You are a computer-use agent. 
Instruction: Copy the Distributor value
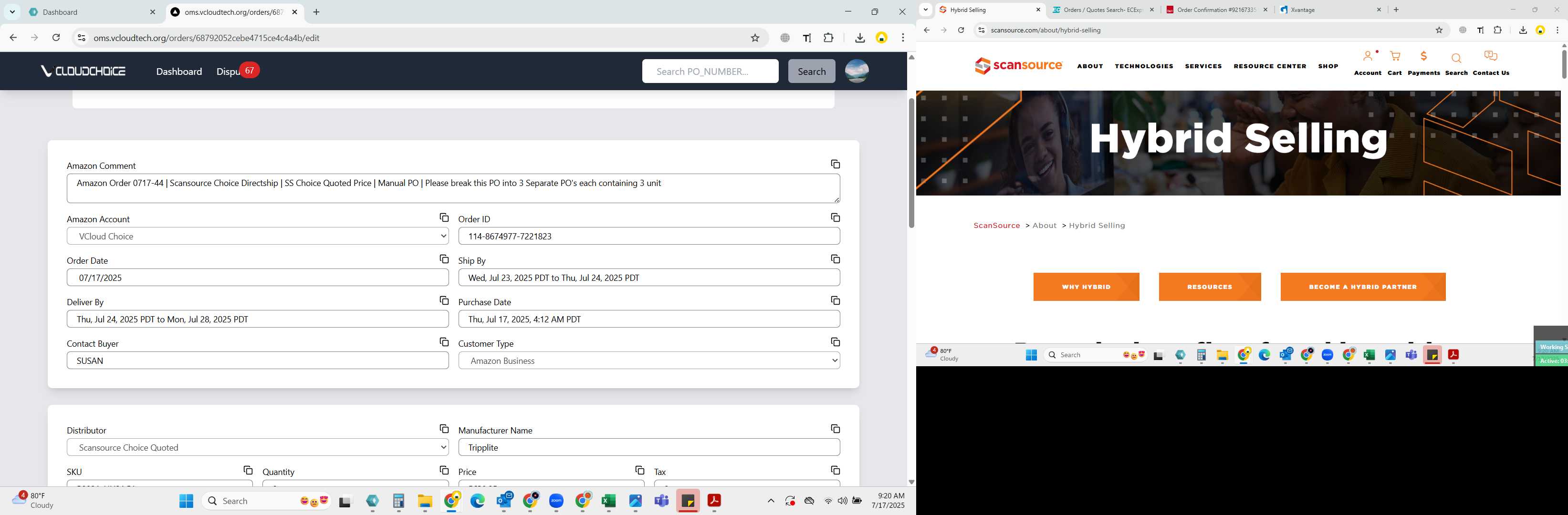point(444,429)
